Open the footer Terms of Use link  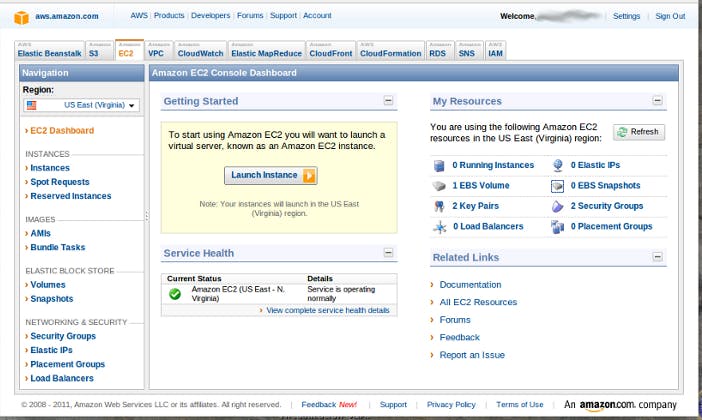click(x=519, y=405)
